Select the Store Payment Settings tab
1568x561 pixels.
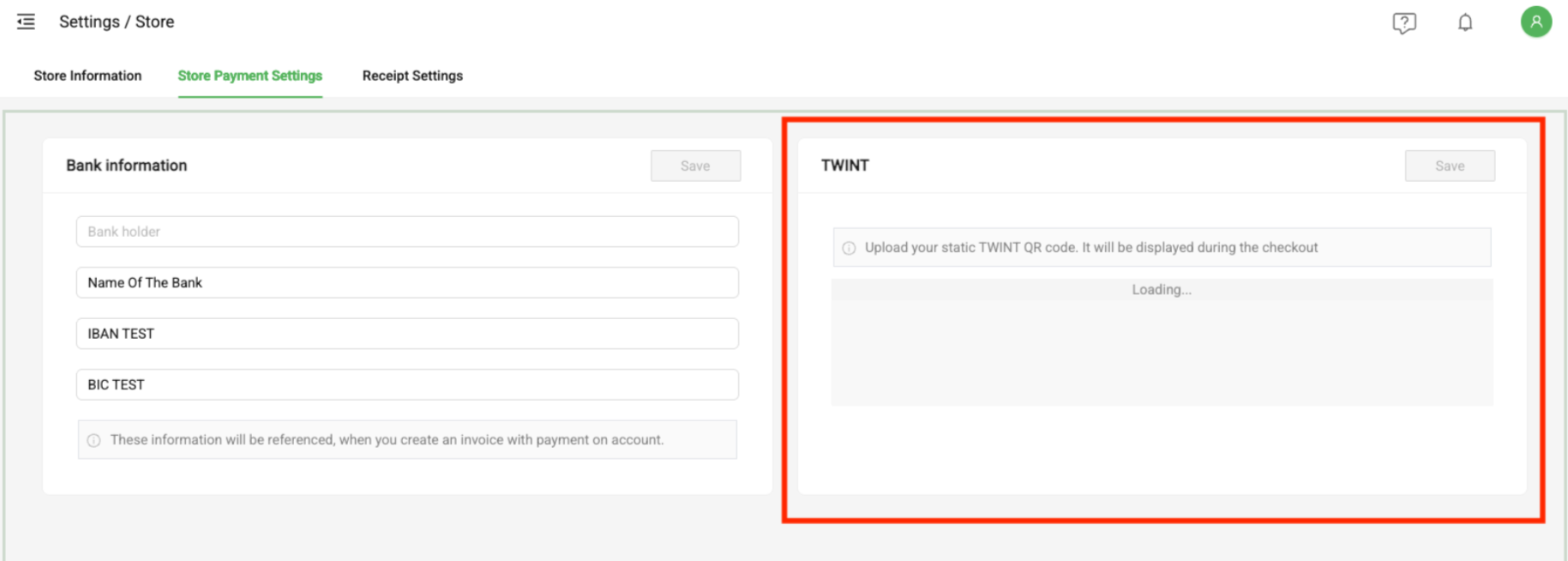click(x=249, y=75)
